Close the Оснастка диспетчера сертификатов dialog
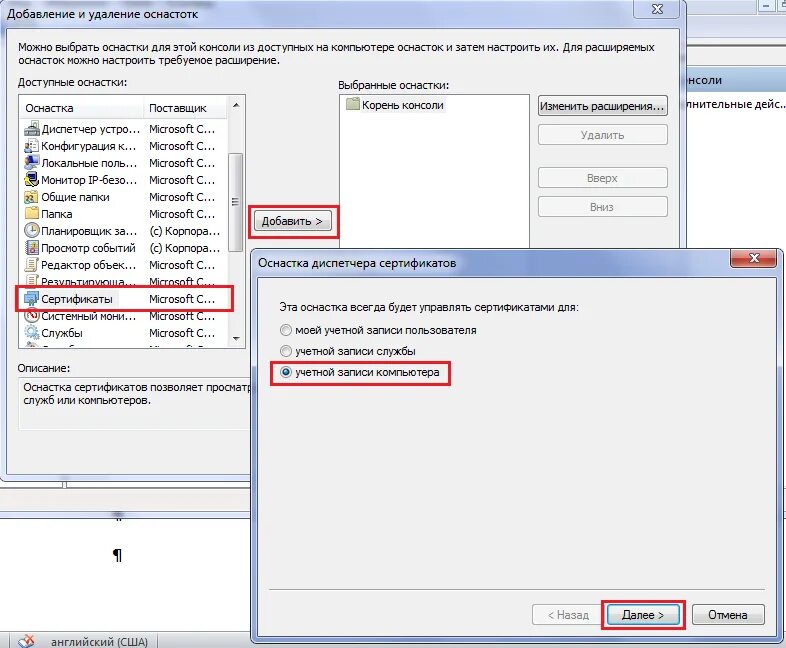786x648 pixels. [754, 258]
